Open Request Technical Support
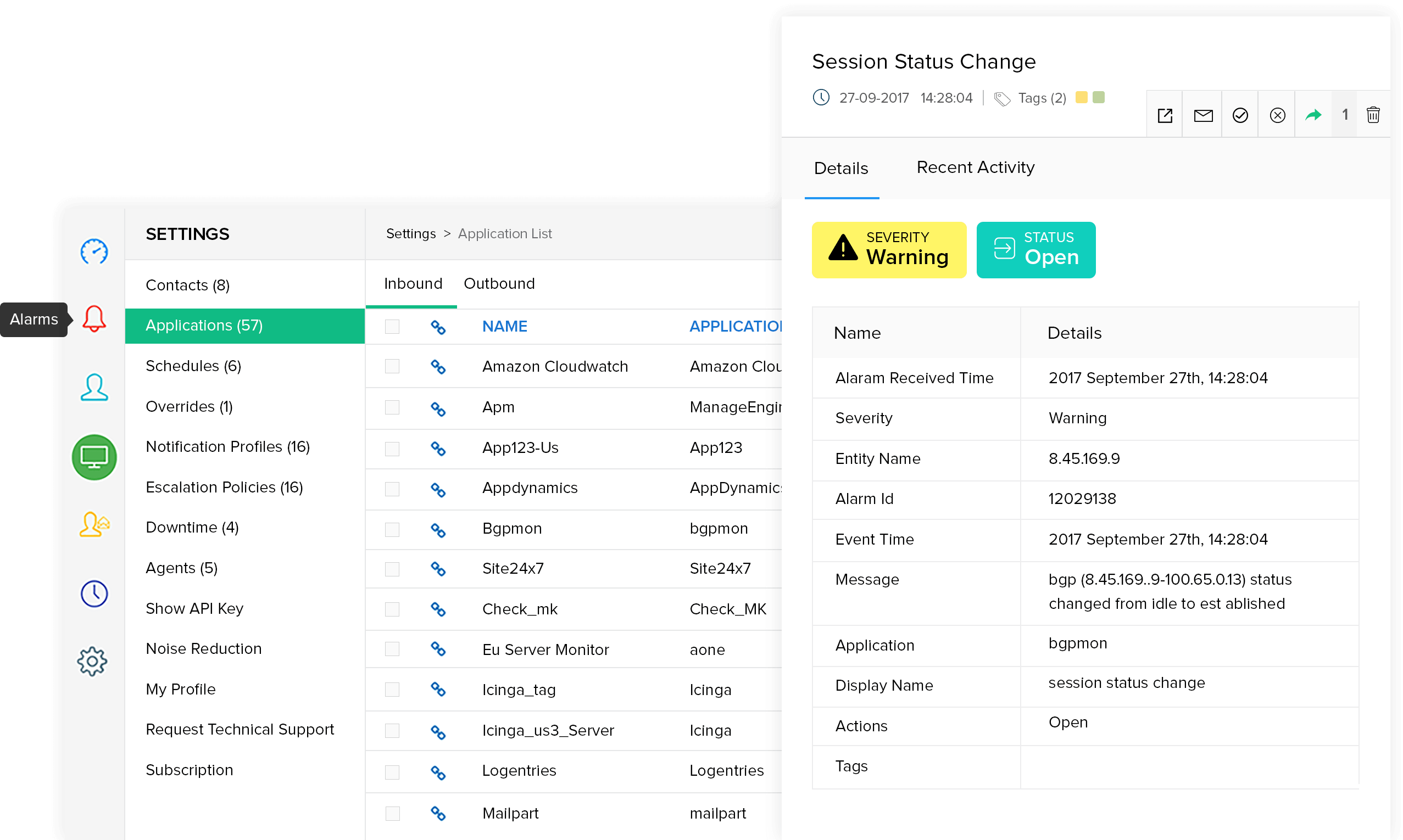Screen dimensions: 1403x840 tap(240, 729)
